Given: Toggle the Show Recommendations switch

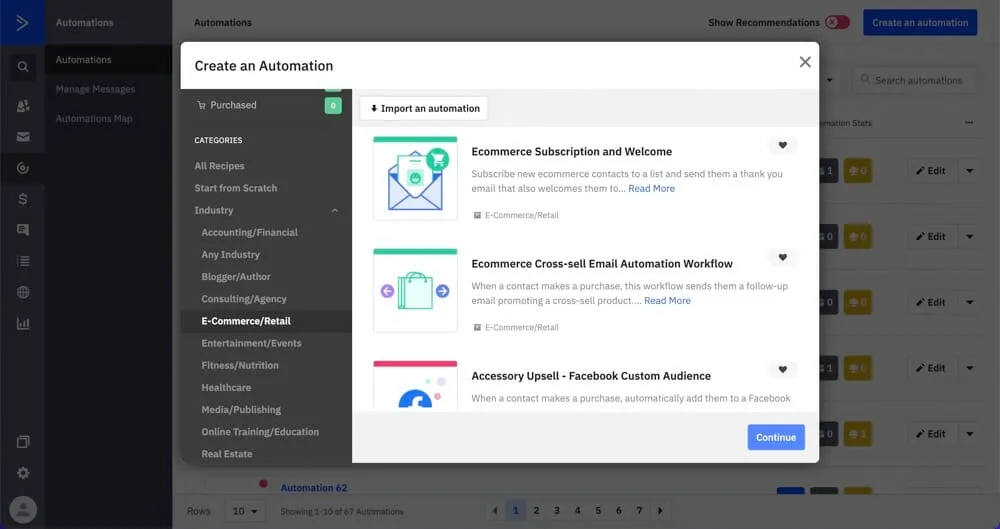Looking at the screenshot, I should 837,22.
